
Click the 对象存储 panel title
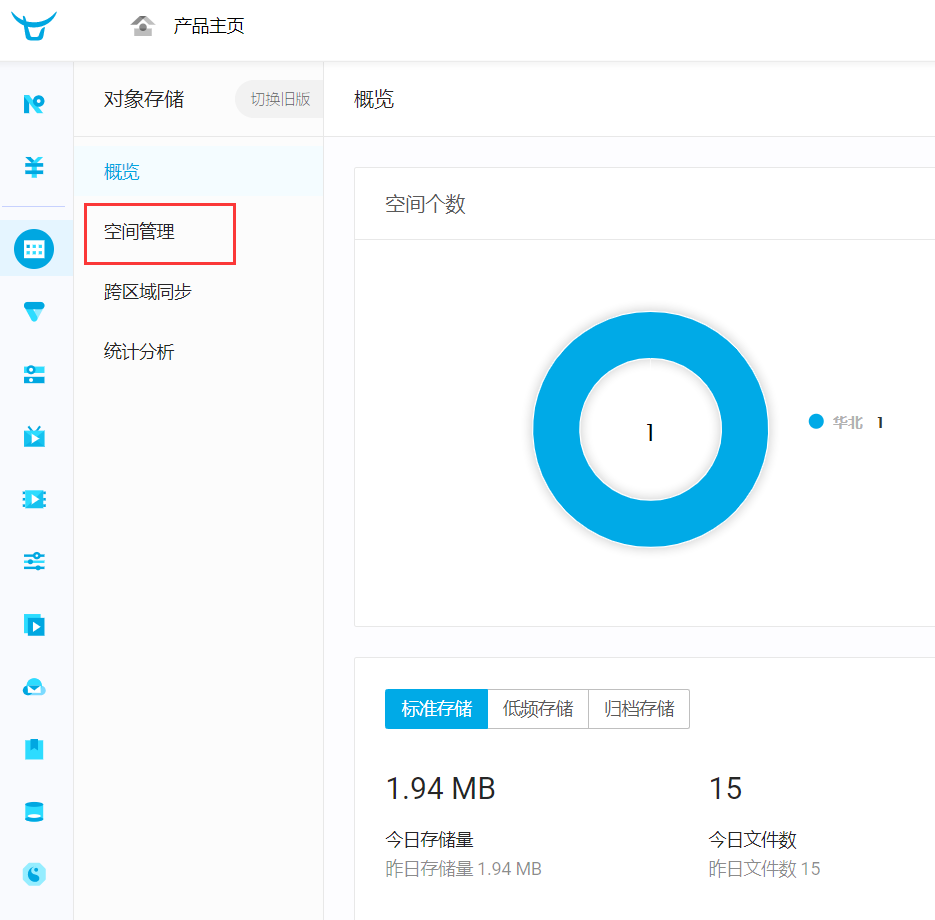point(144,99)
